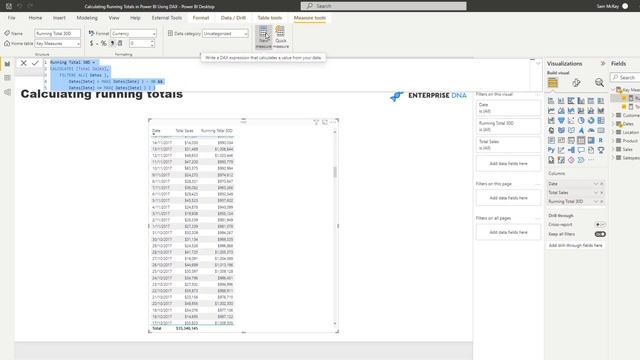Viewport: 640px width, 360px height.
Task: Choose the map globe visual
Action: pos(551,130)
